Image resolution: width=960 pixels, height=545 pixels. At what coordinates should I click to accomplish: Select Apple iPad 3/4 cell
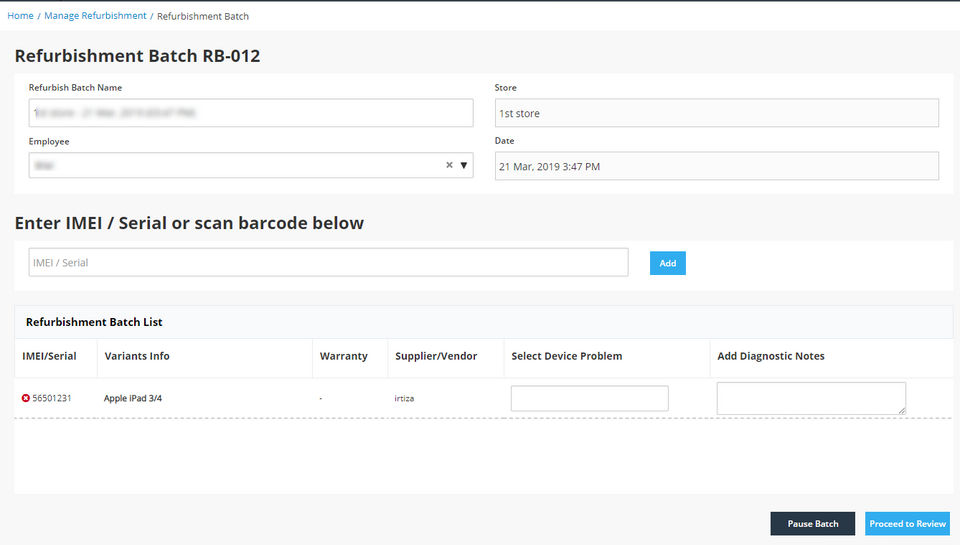[x=133, y=398]
